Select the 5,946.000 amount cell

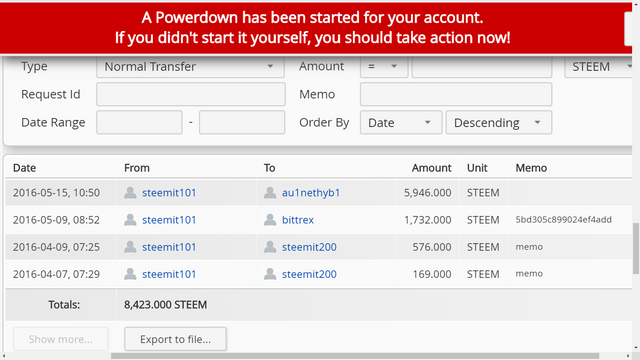click(428, 193)
